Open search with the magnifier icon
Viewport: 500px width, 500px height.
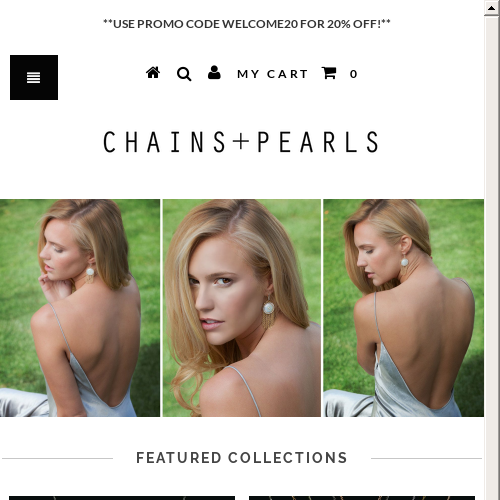[184, 74]
